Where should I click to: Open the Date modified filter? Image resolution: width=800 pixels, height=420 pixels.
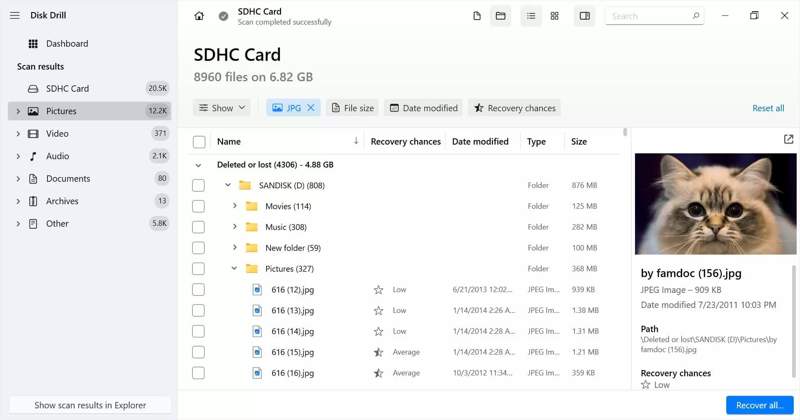[424, 108]
